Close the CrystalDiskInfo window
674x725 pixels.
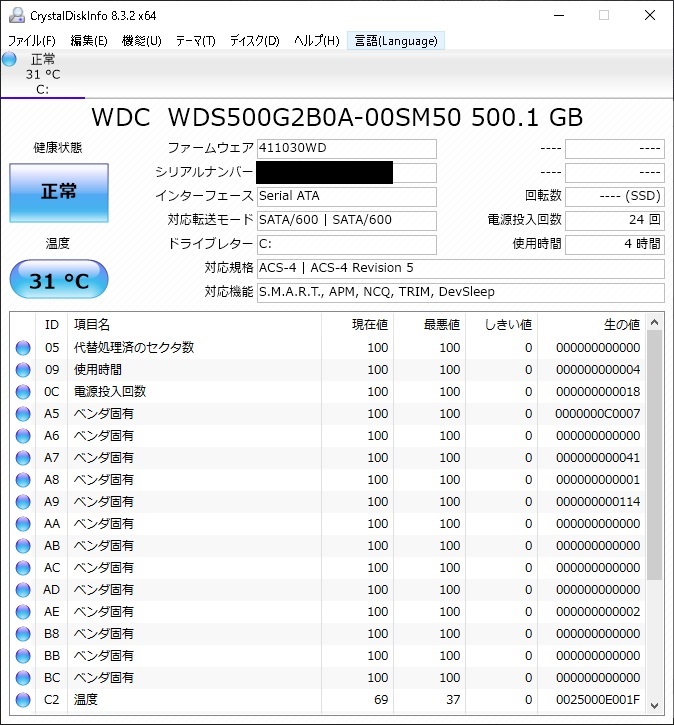650,15
